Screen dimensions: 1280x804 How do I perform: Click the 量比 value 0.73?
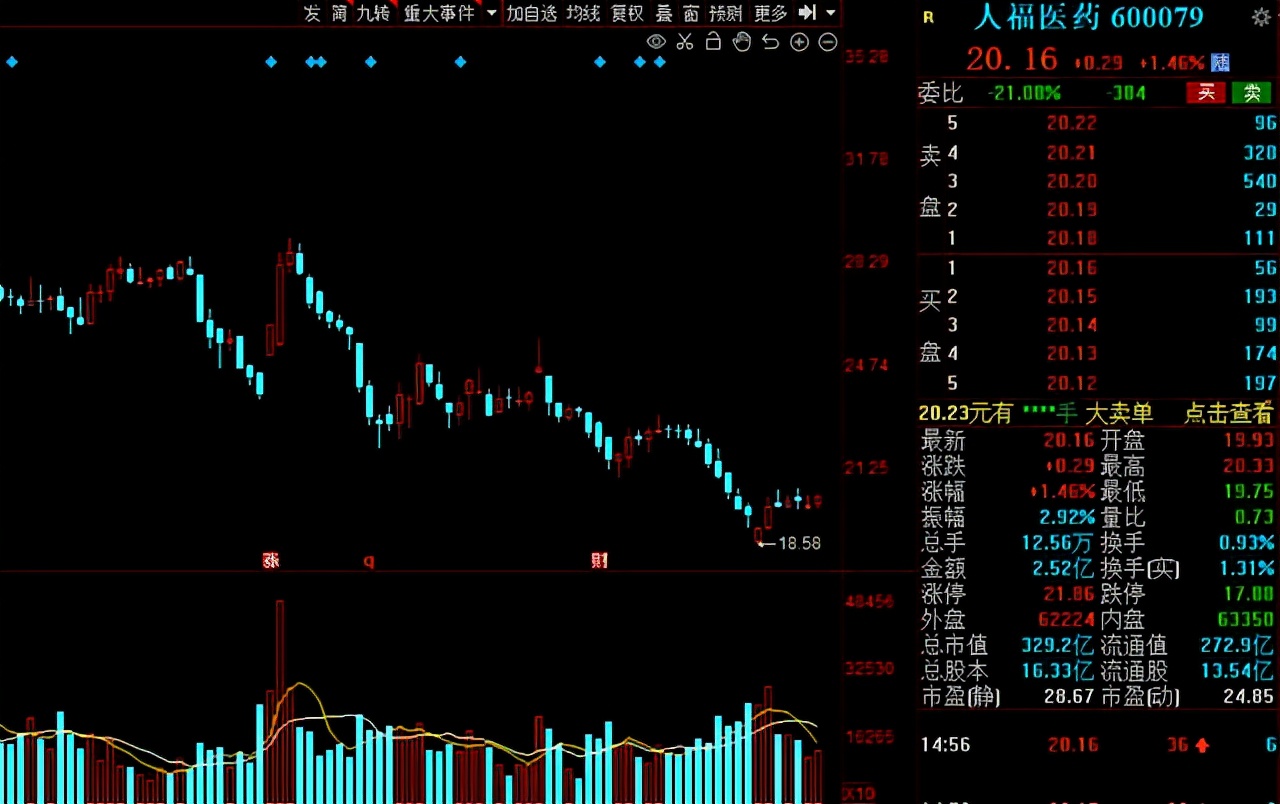click(1255, 517)
